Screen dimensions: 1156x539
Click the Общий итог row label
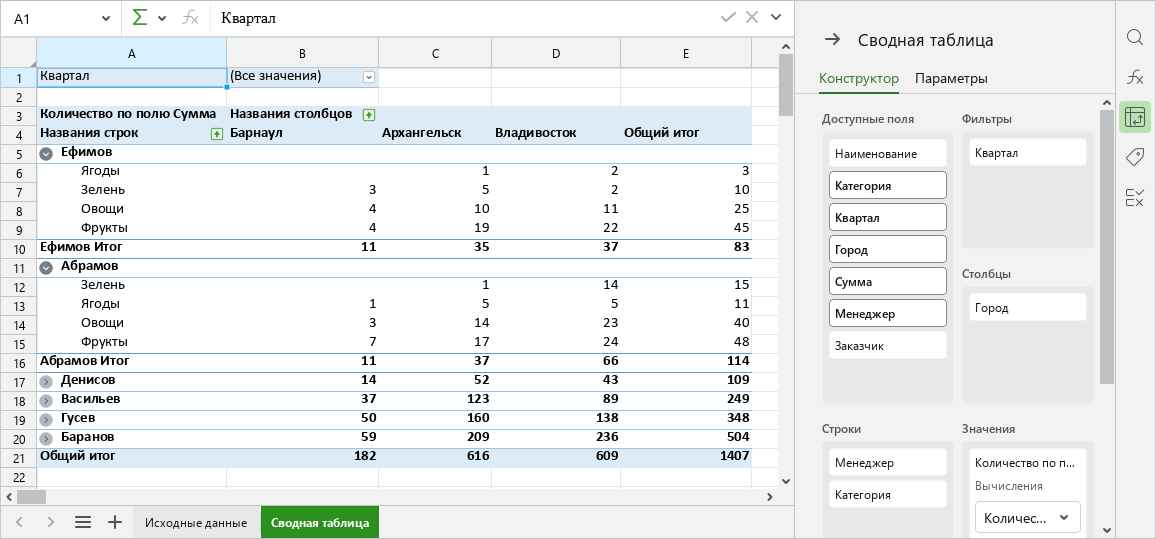tap(78, 456)
